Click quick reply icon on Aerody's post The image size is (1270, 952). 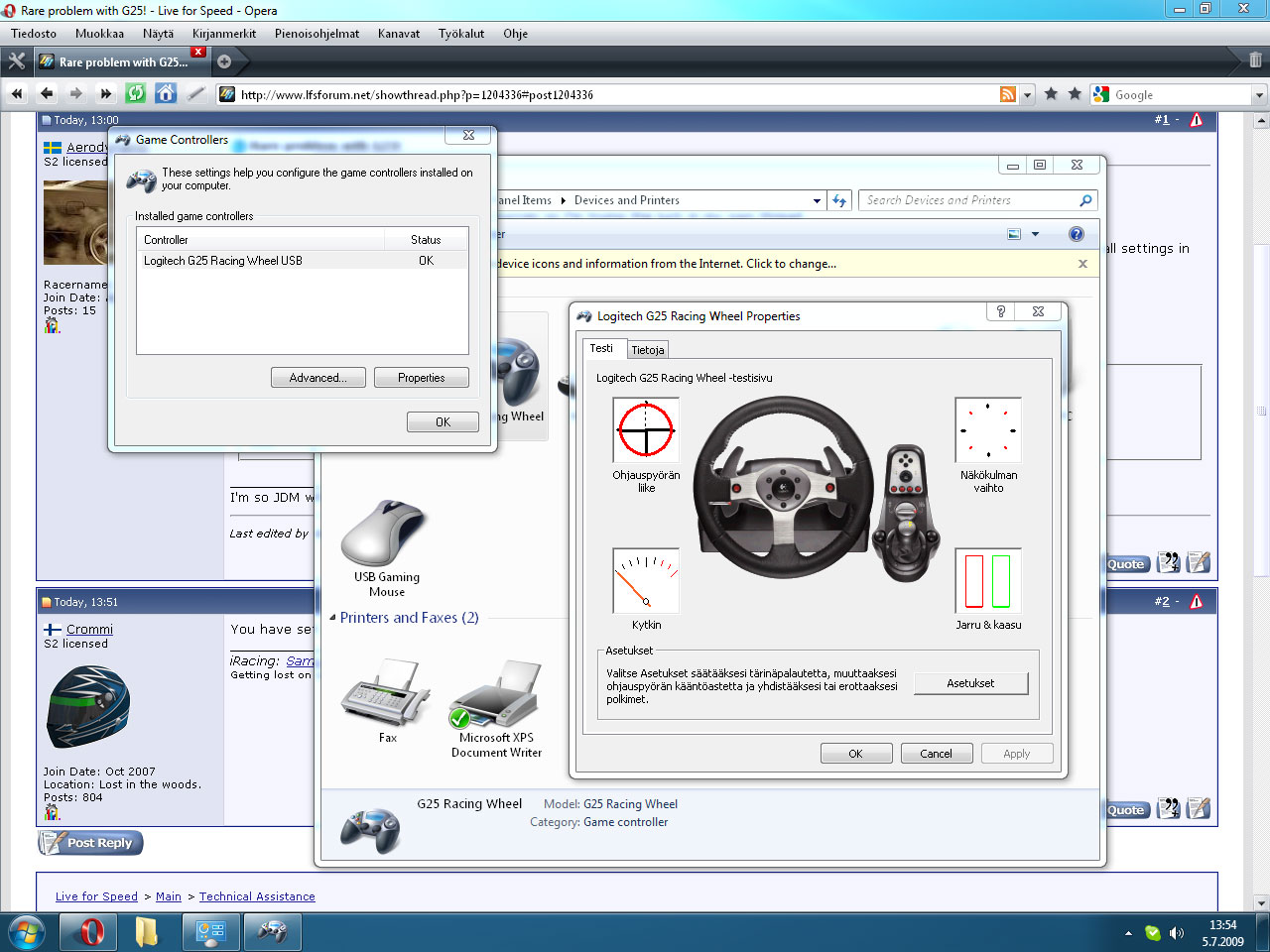[1199, 562]
